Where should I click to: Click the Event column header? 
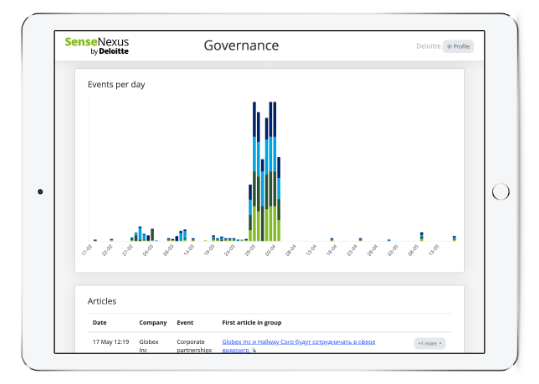[x=185, y=322]
